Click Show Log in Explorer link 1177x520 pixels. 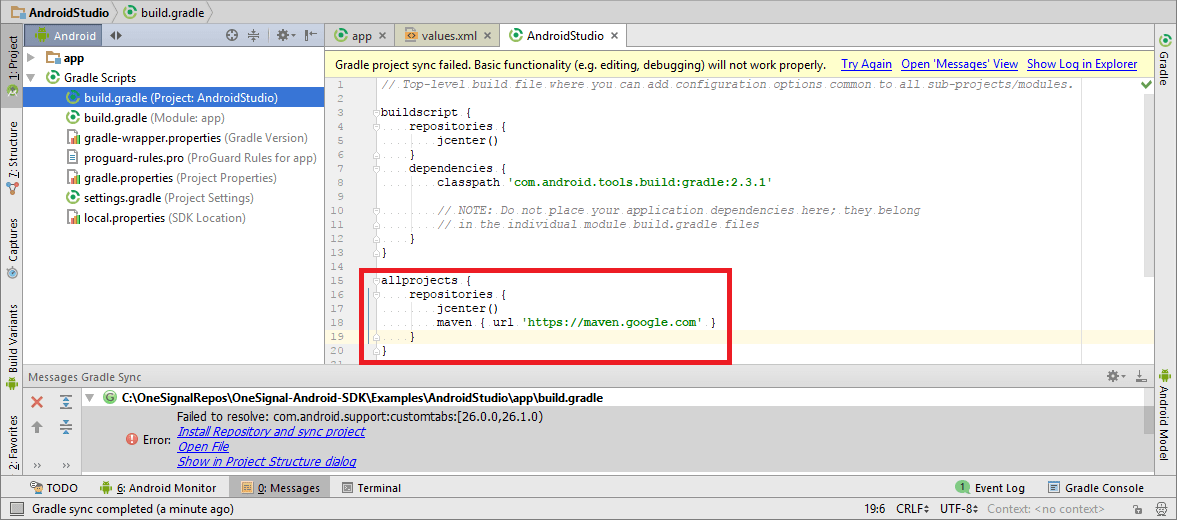[x=1082, y=65]
